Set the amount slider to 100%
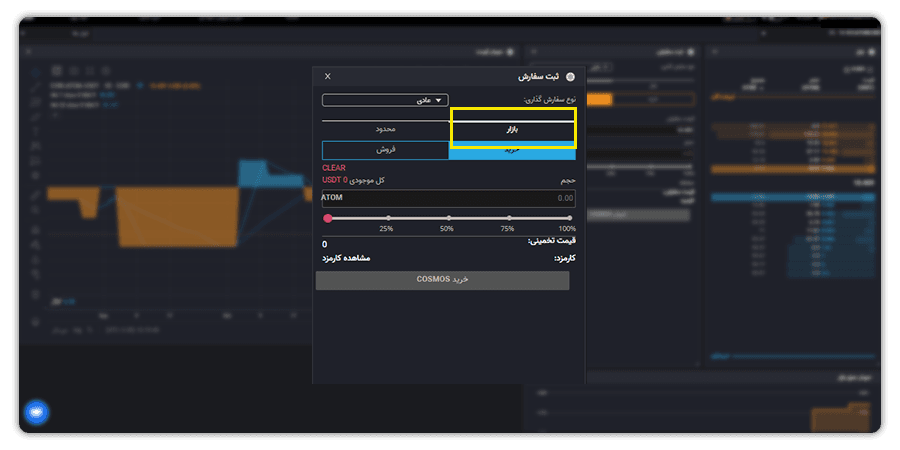 coord(569,218)
